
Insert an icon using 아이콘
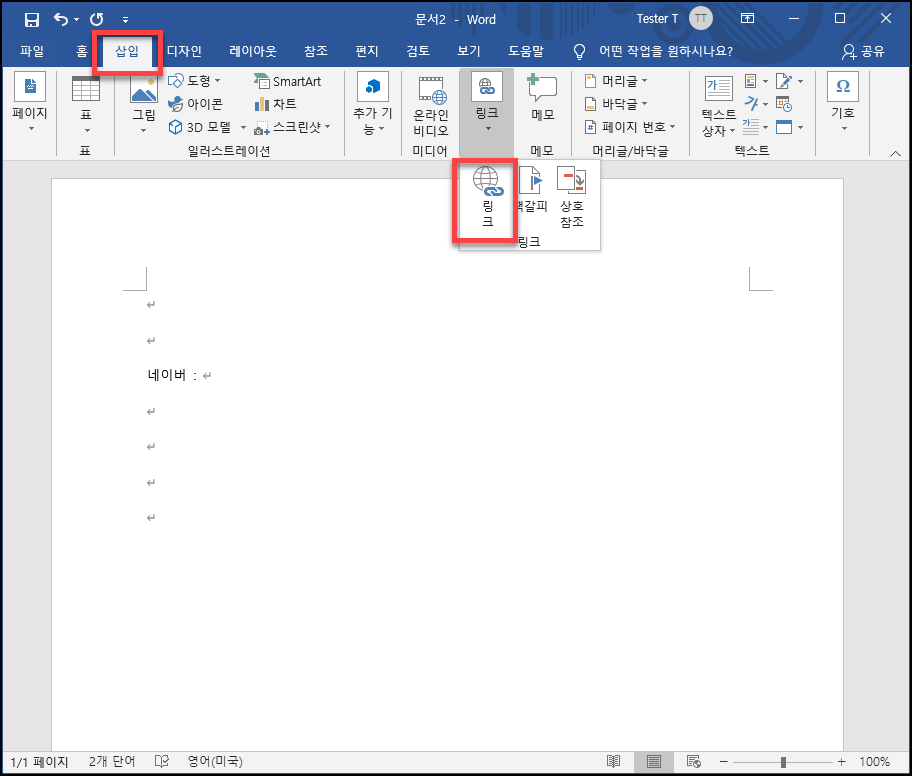[x=195, y=104]
